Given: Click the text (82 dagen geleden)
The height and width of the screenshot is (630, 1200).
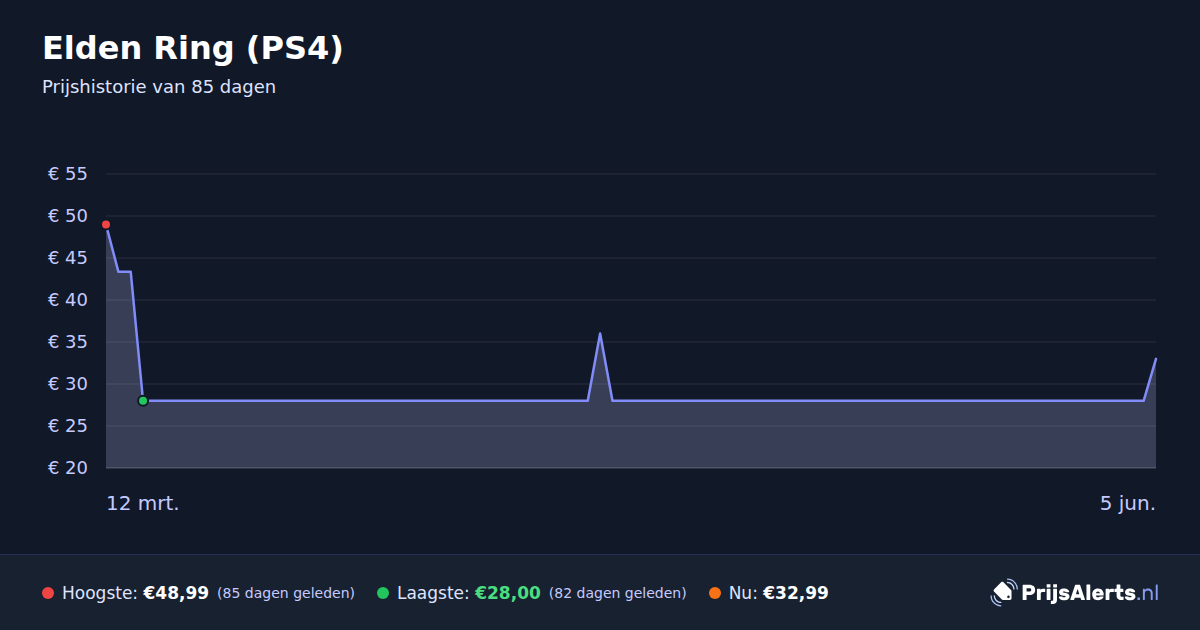Looking at the screenshot, I should coord(618,593).
